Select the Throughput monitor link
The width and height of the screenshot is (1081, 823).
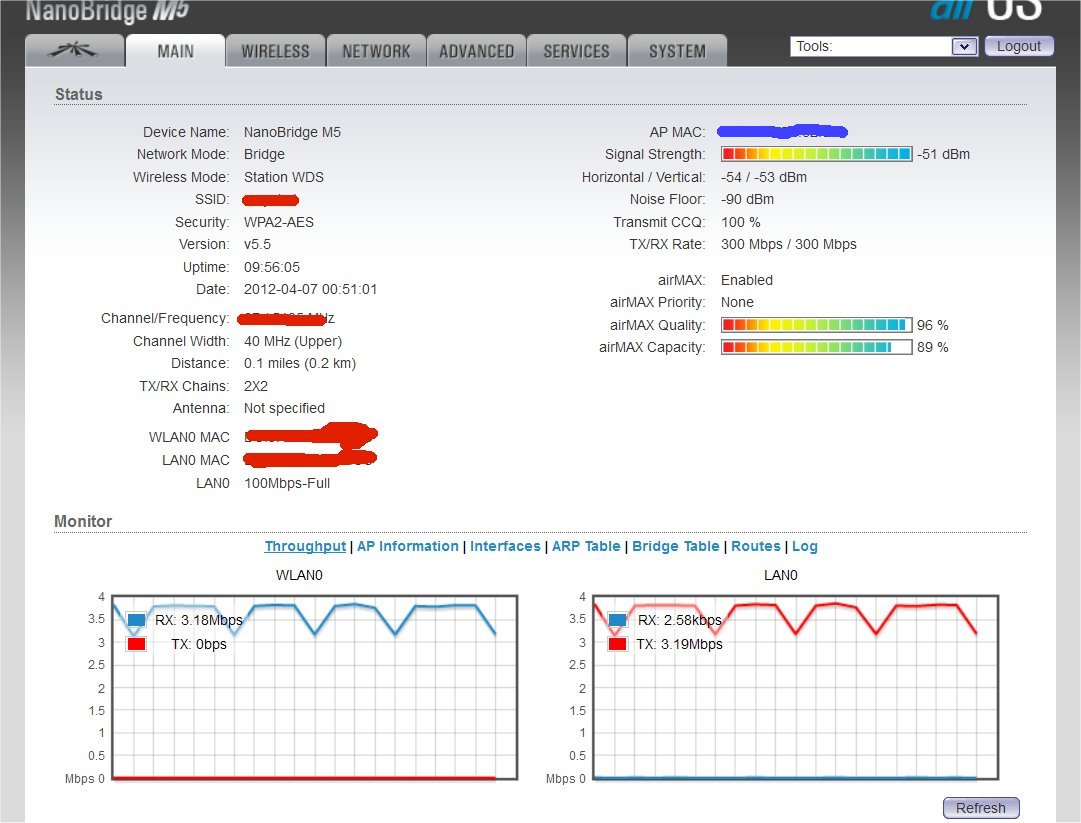(x=305, y=546)
